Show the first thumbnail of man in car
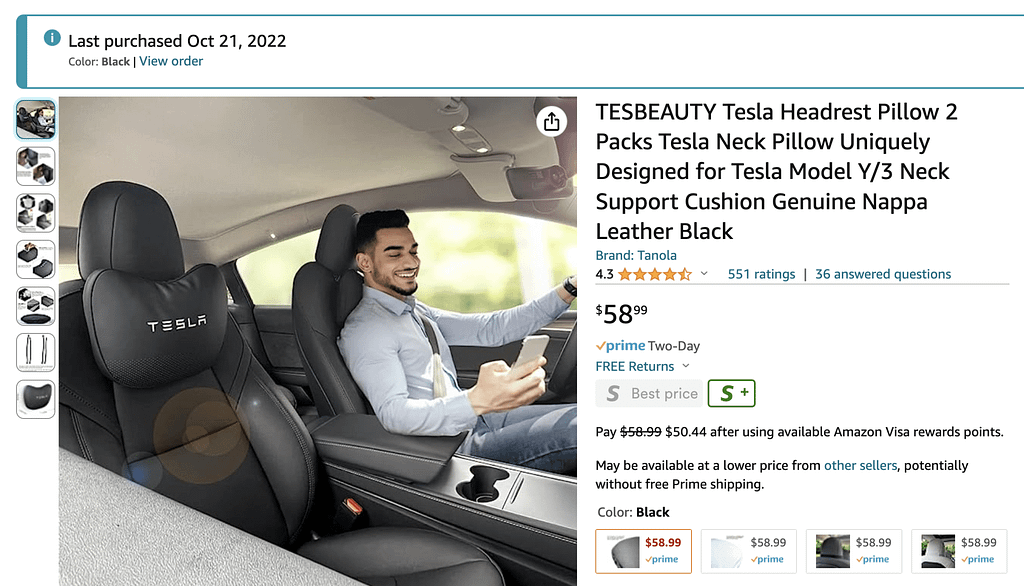The image size is (1024, 586). [x=36, y=120]
